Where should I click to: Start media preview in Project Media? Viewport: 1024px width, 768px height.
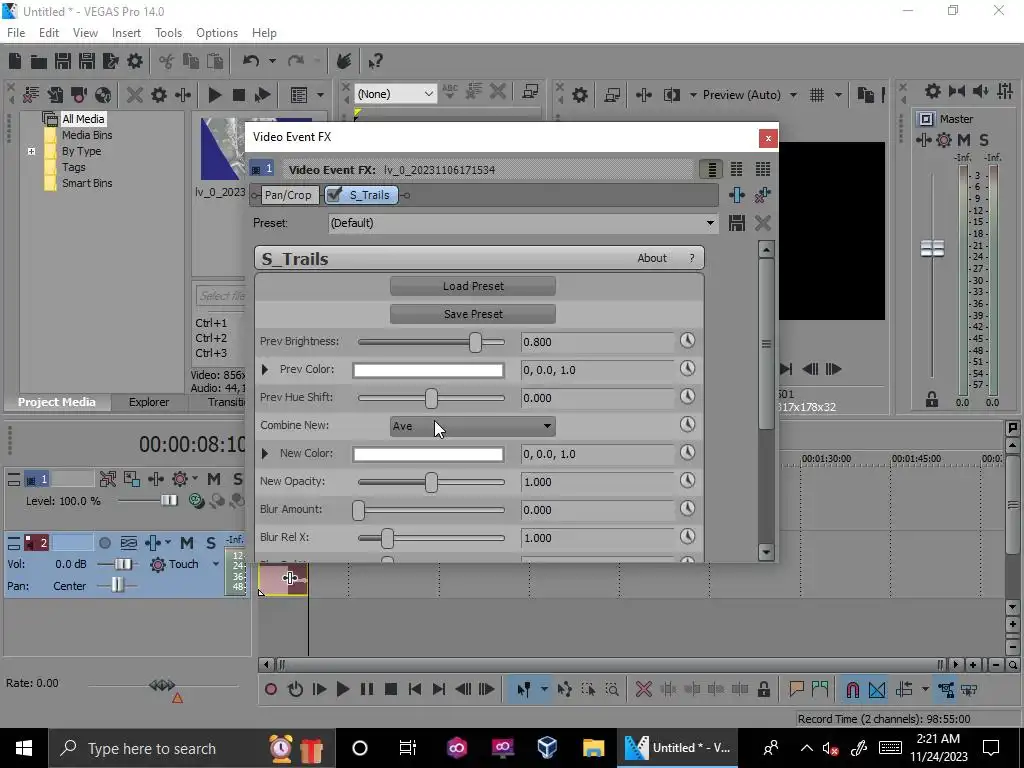214,95
